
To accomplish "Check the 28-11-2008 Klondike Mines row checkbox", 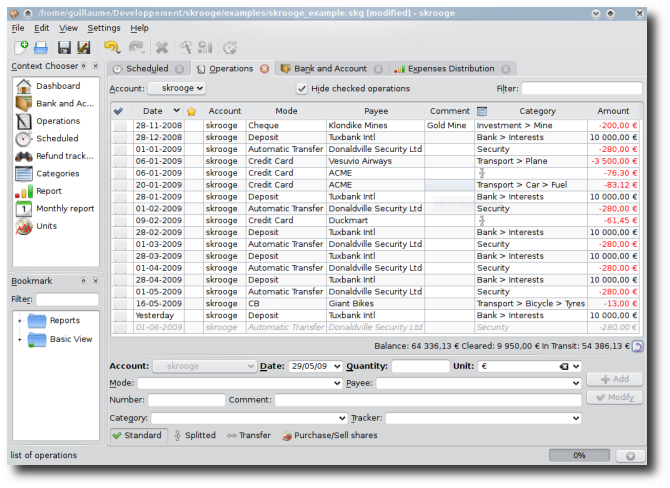I will (121, 126).
